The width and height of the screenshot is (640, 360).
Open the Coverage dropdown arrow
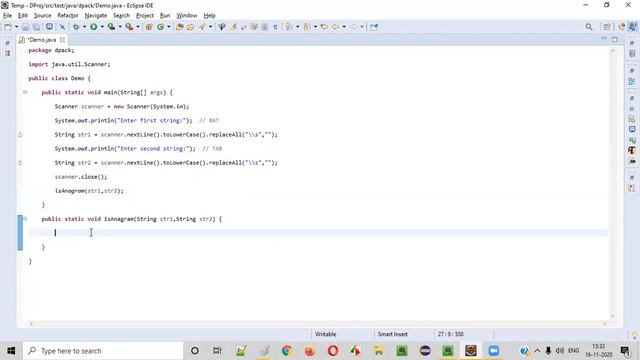[120, 27]
